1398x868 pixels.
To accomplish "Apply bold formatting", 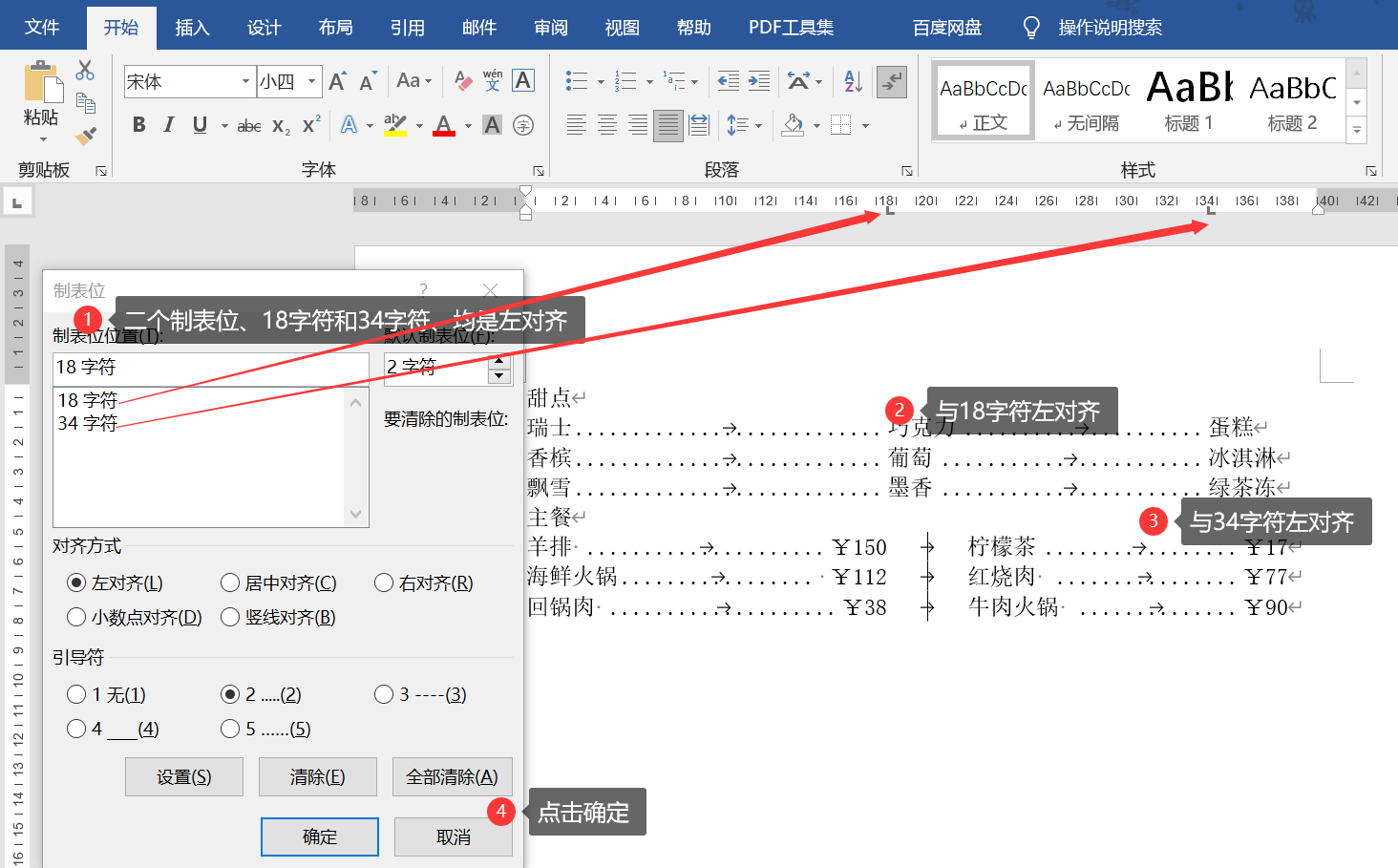I will [x=139, y=124].
